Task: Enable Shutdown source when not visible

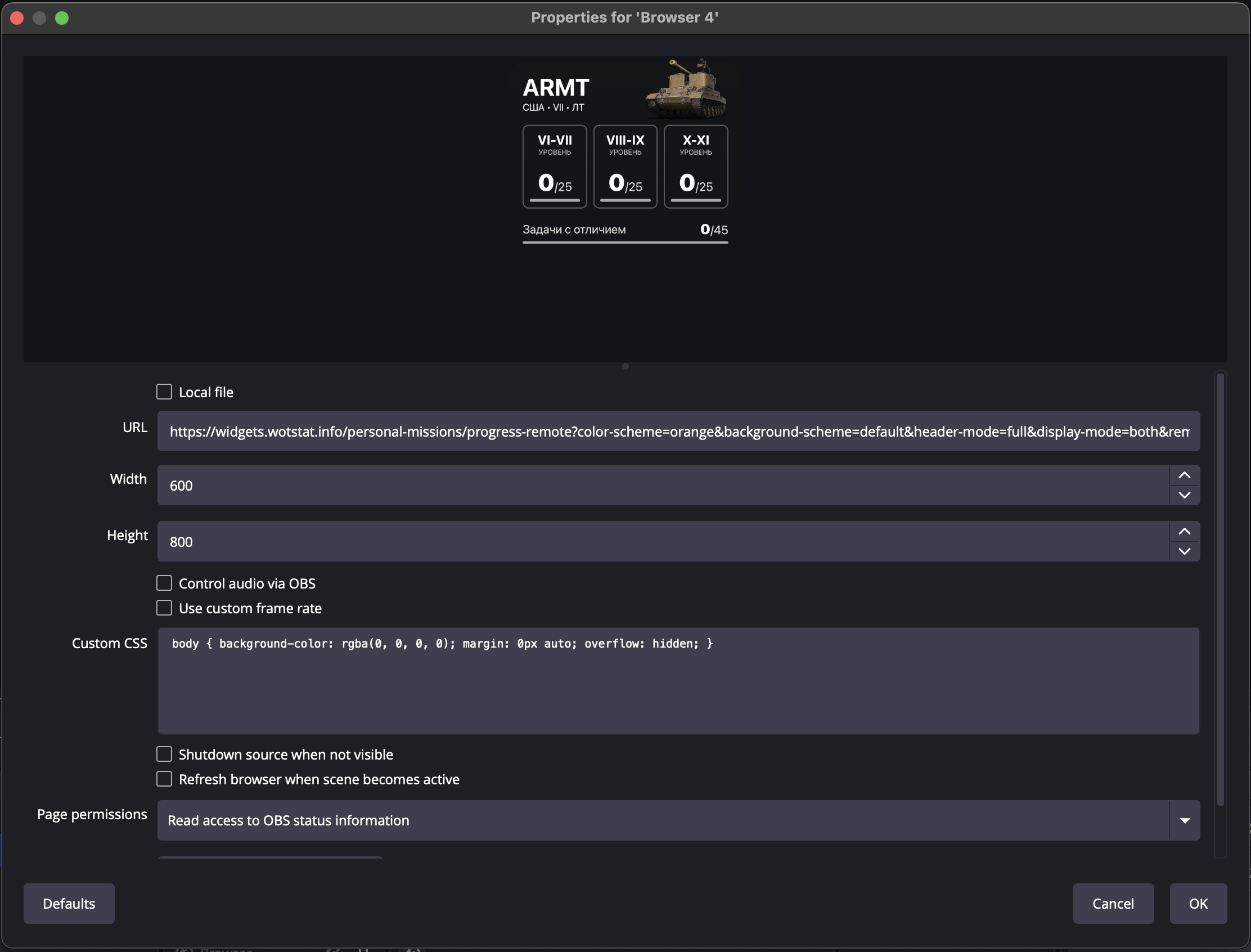Action: click(164, 754)
